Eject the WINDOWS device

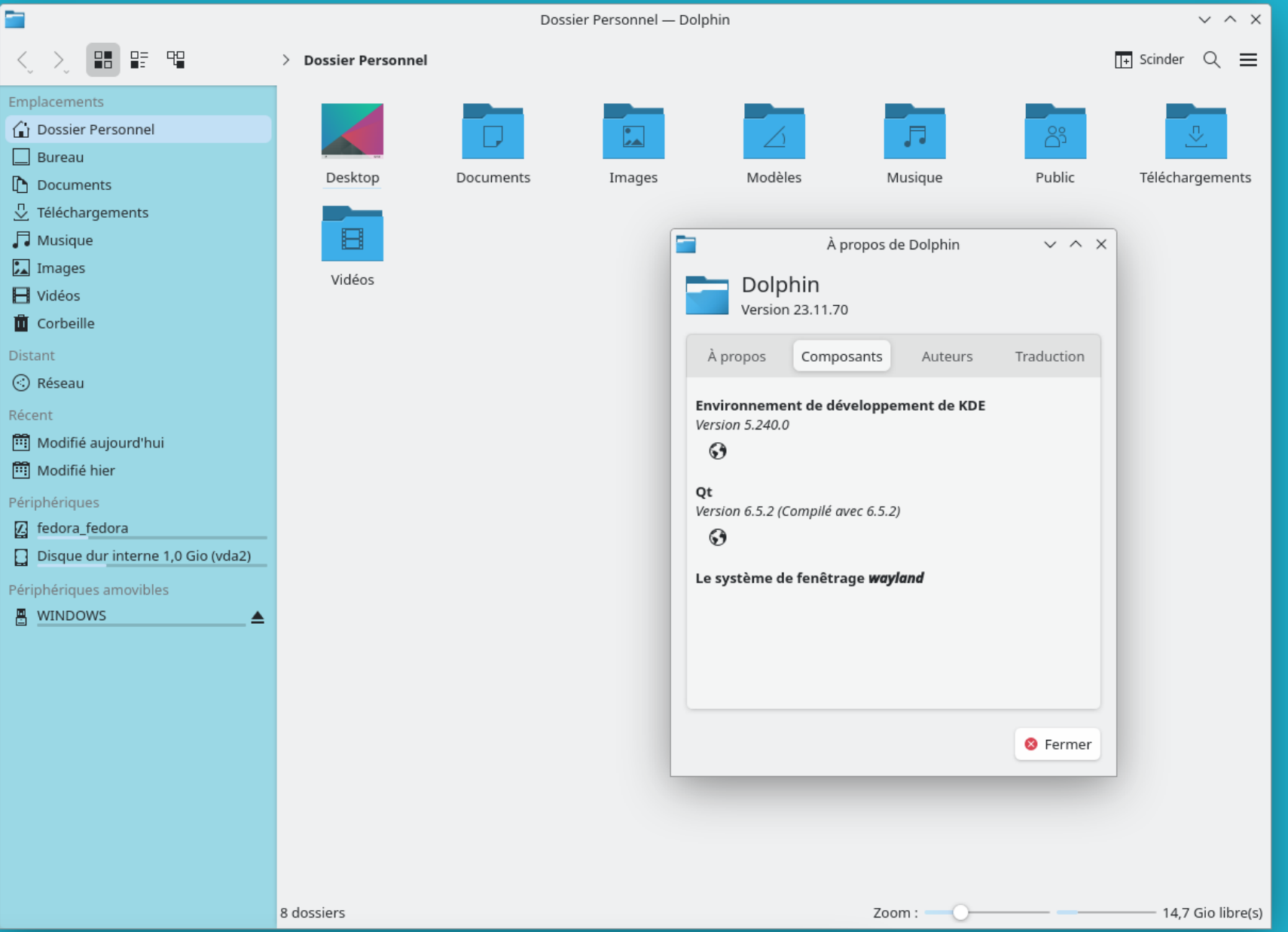pyautogui.click(x=258, y=617)
